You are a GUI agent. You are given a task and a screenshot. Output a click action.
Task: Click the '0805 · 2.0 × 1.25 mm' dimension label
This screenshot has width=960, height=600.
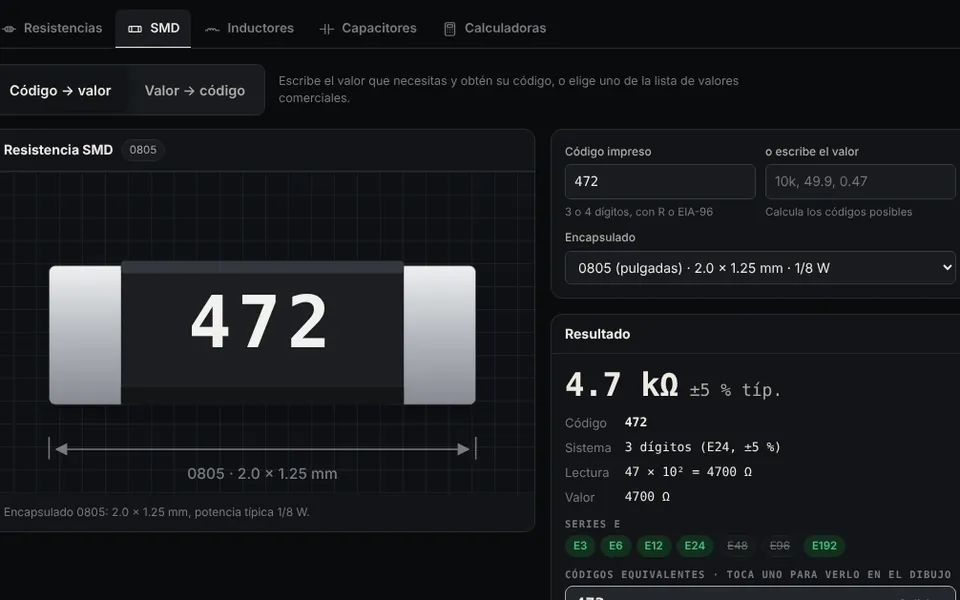click(x=262, y=474)
